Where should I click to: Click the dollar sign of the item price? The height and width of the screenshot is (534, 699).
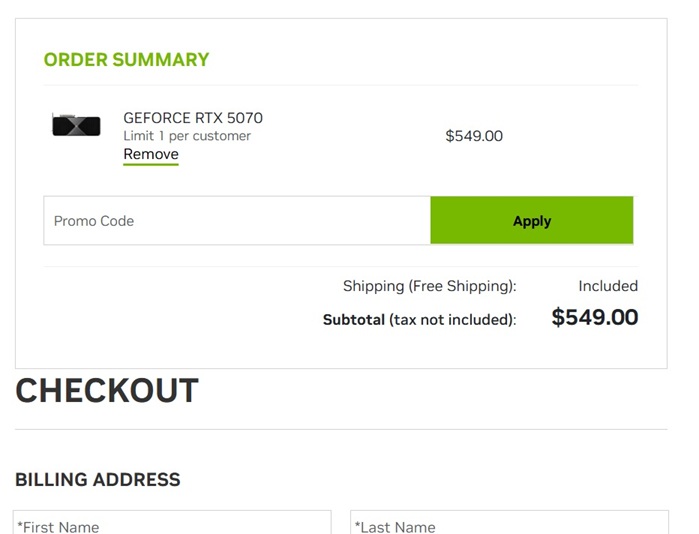coord(450,136)
